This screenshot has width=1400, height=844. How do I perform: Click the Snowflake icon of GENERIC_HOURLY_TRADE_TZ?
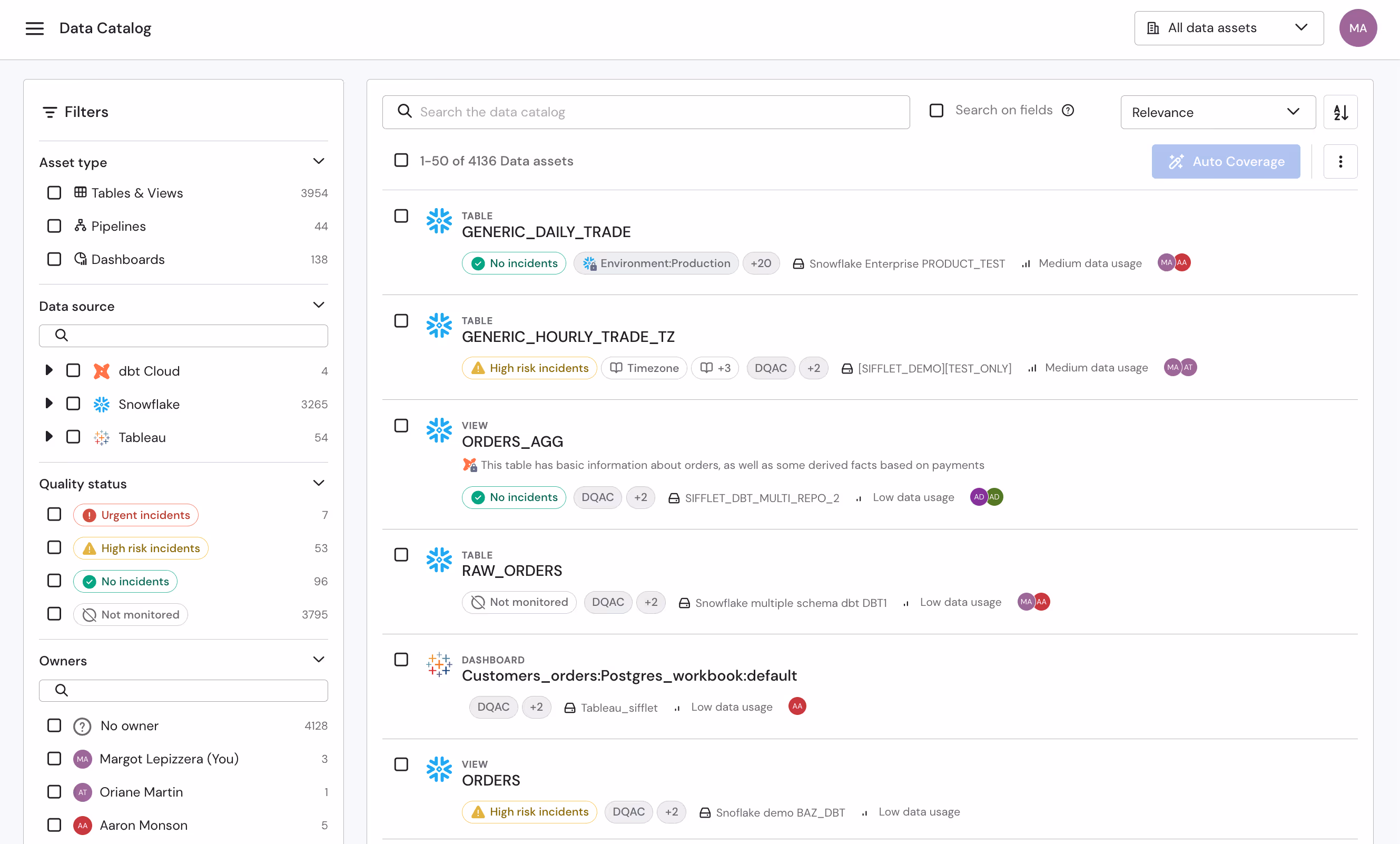click(439, 326)
